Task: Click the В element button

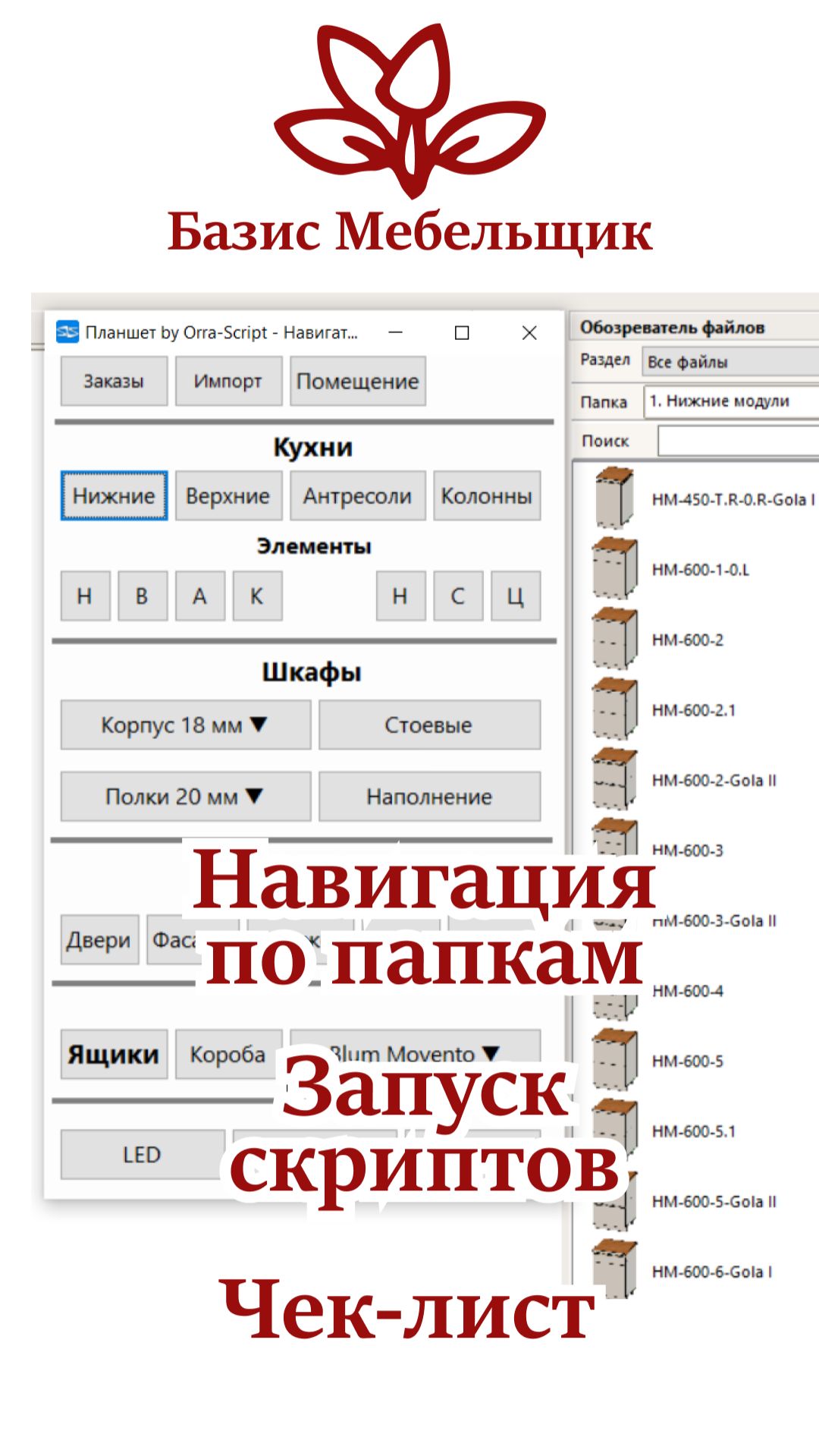Action: (143, 596)
